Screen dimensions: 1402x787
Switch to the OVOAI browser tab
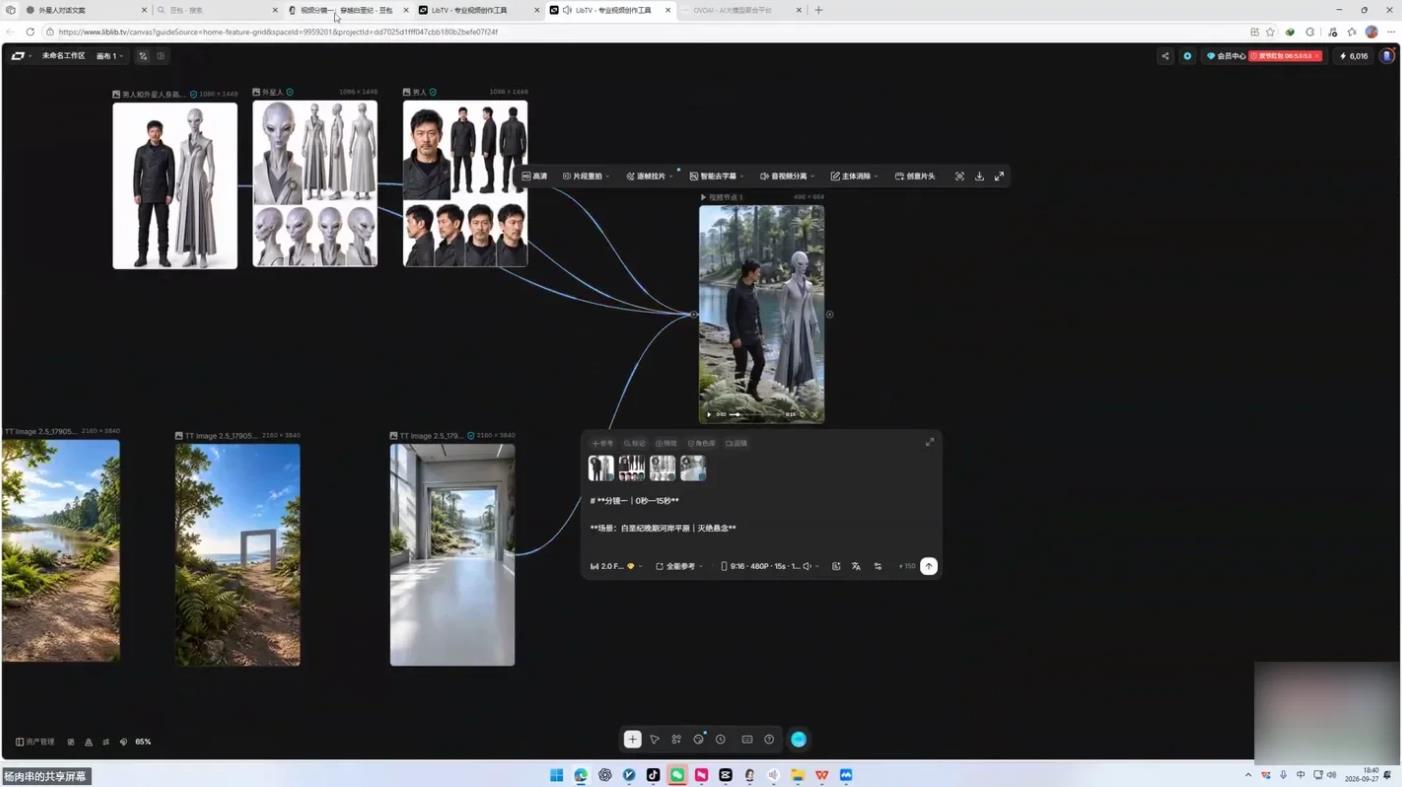coord(741,10)
